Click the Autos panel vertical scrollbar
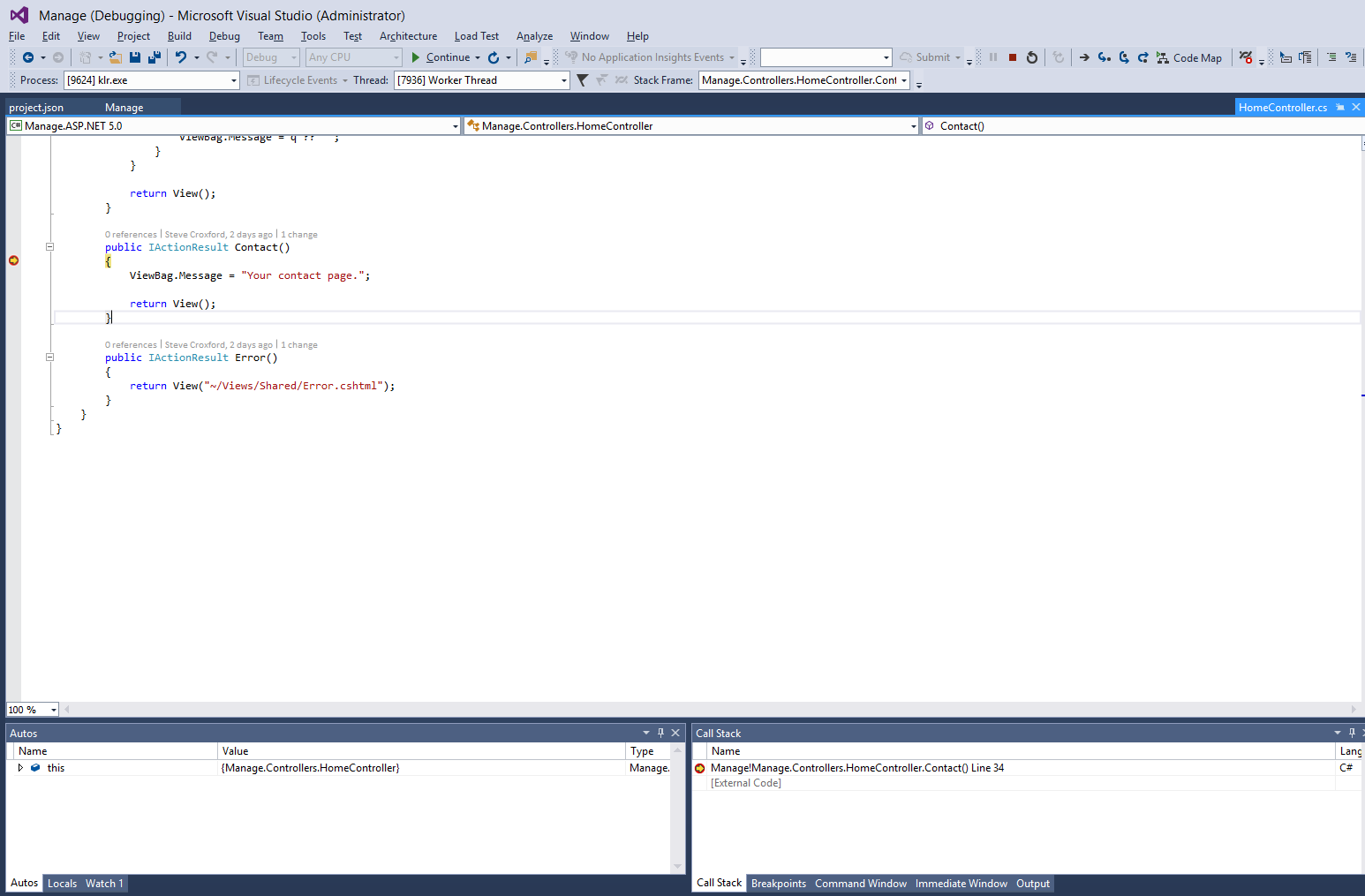This screenshot has height=896, width=1365. 678,809
